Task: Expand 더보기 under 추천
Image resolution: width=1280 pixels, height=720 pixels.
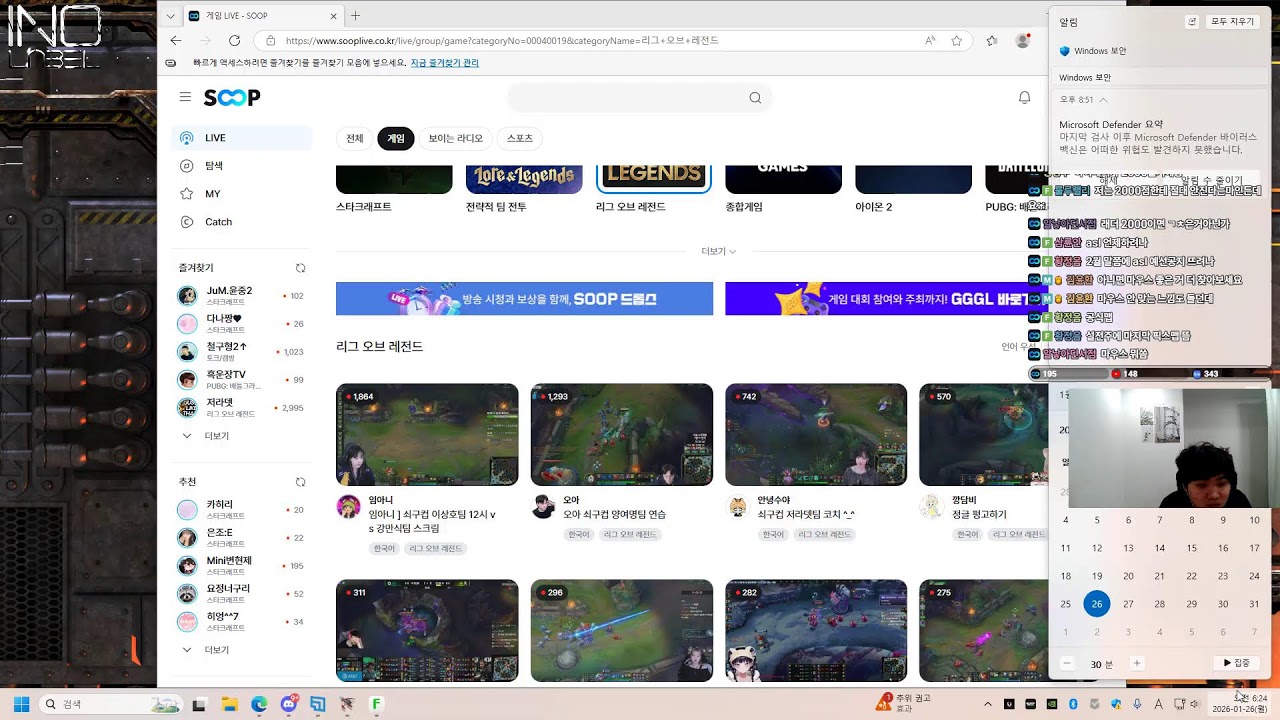Action: [206, 650]
